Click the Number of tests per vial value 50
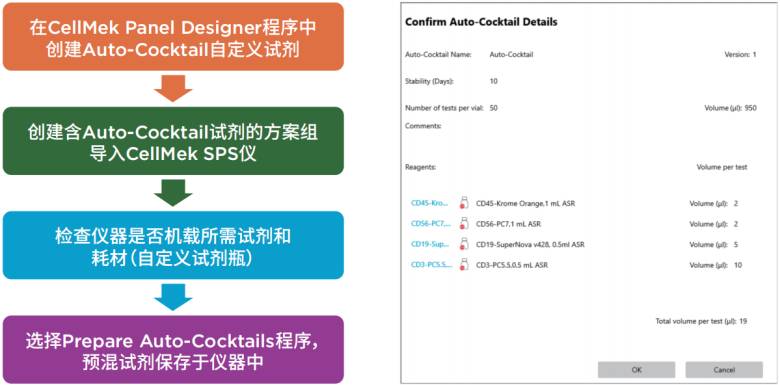The height and width of the screenshot is (385, 780). pos(493,108)
